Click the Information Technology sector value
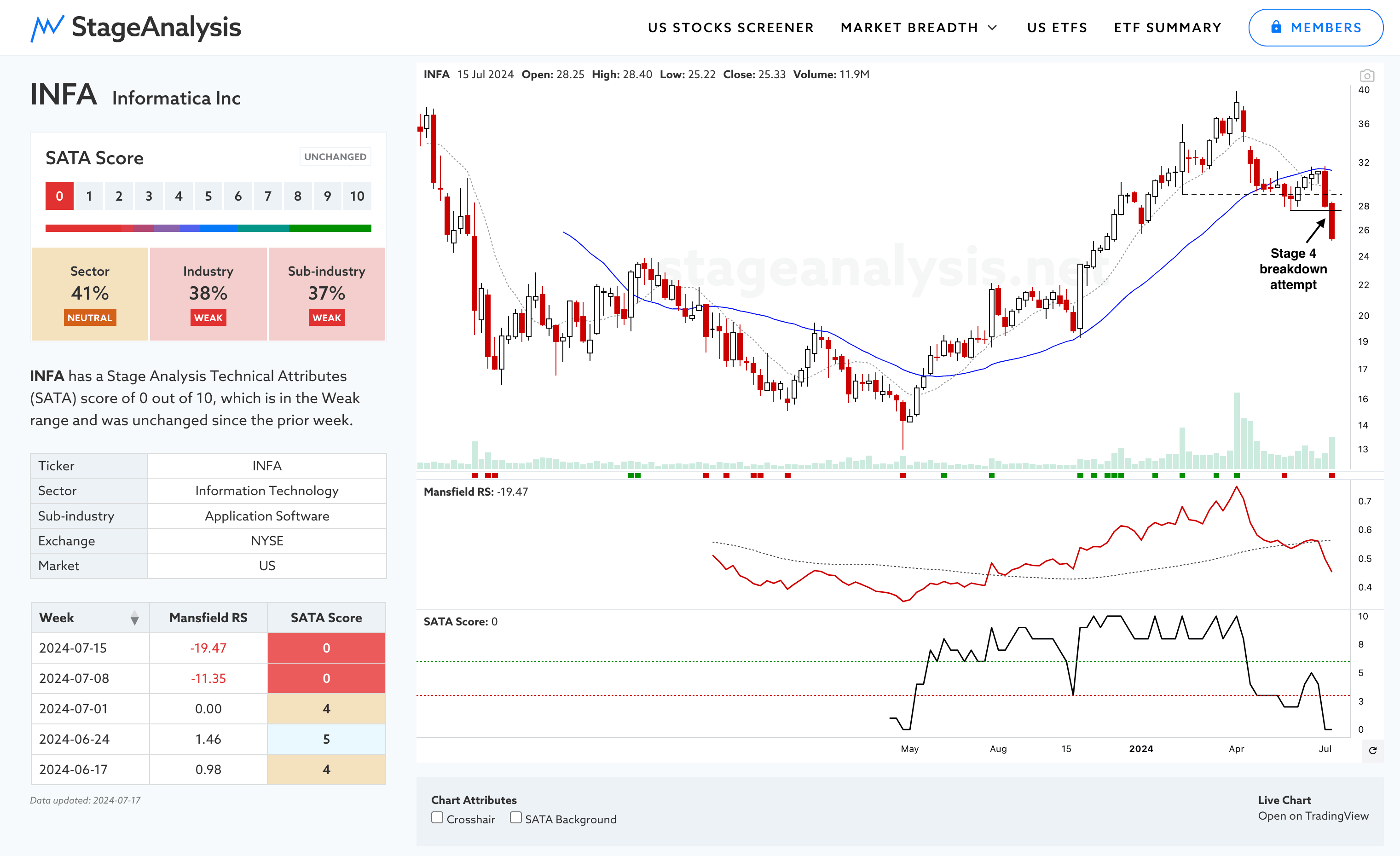 coord(267,491)
